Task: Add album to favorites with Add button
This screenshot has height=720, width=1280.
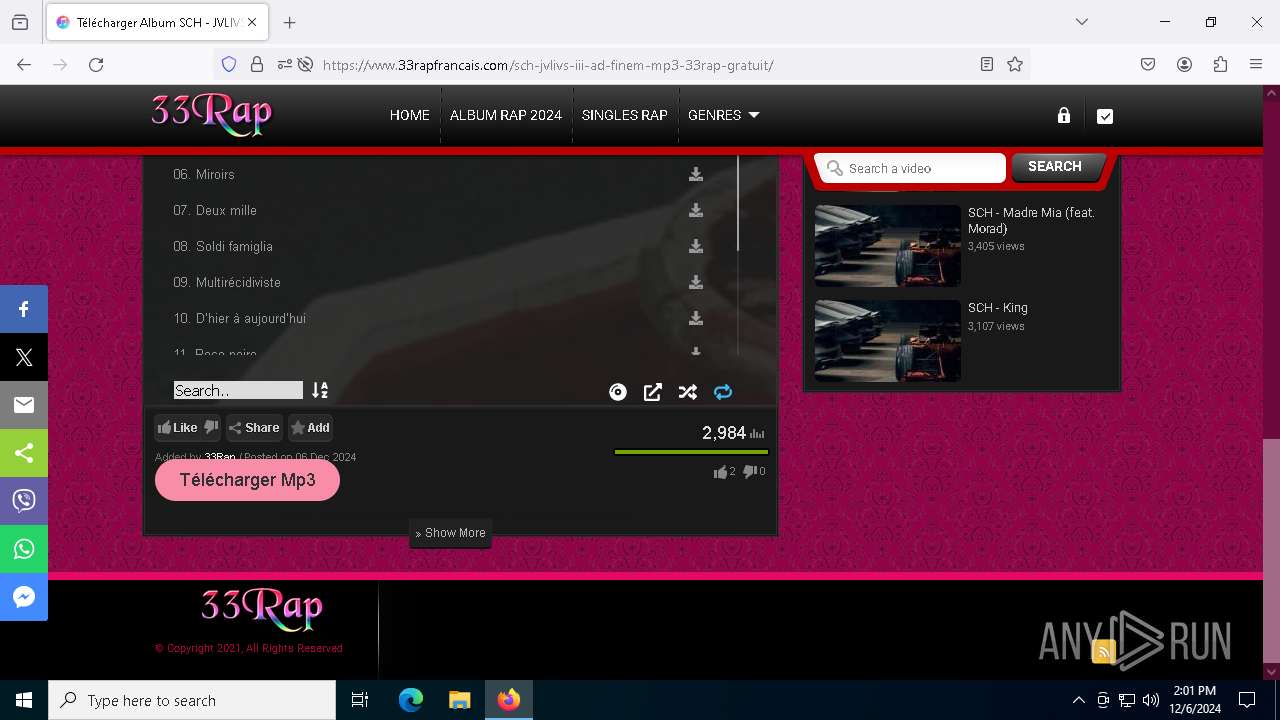Action: tap(310, 427)
